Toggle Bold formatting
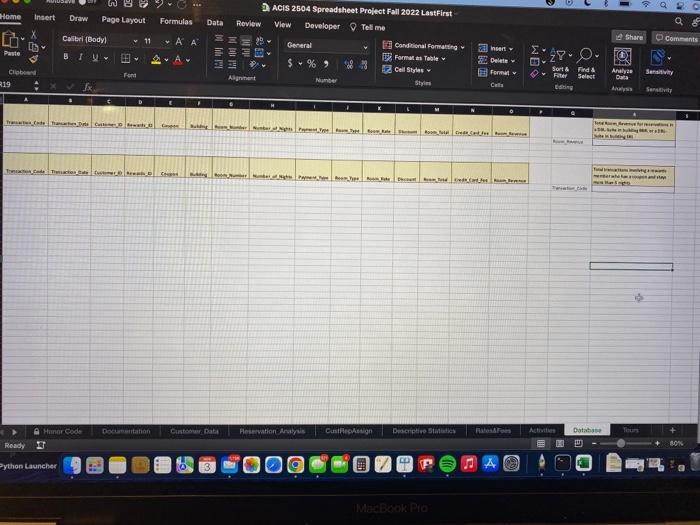Viewport: 700px width, 525px height. click(66, 57)
